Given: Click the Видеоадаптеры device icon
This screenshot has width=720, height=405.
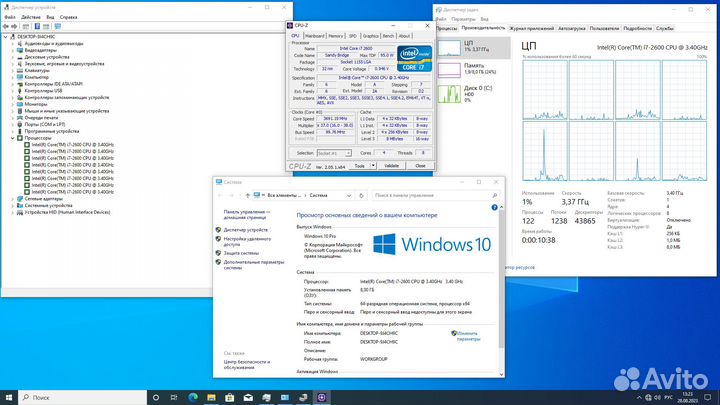Looking at the screenshot, I should click(20, 50).
